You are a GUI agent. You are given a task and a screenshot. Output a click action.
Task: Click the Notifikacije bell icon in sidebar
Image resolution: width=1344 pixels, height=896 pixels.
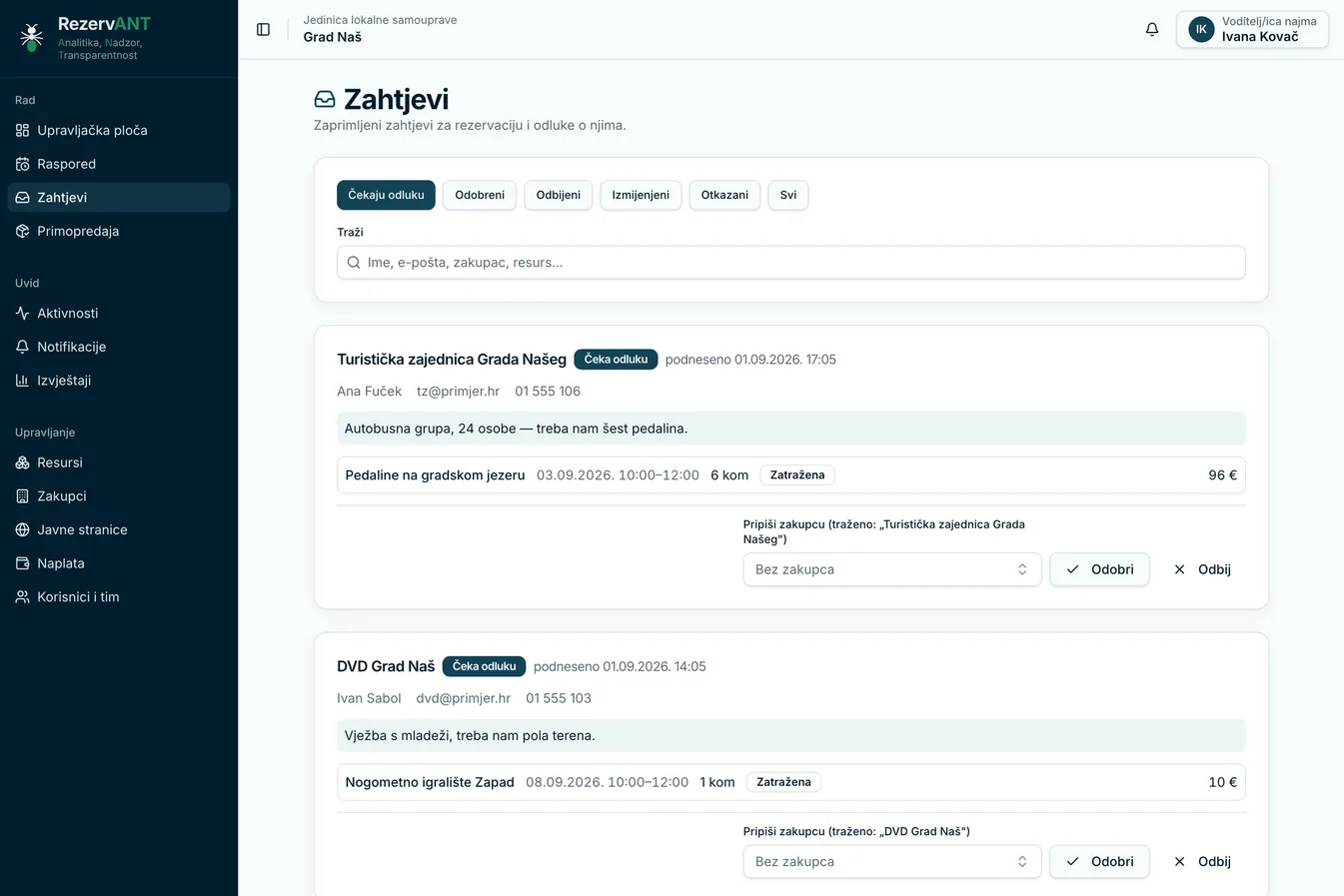pos(22,347)
